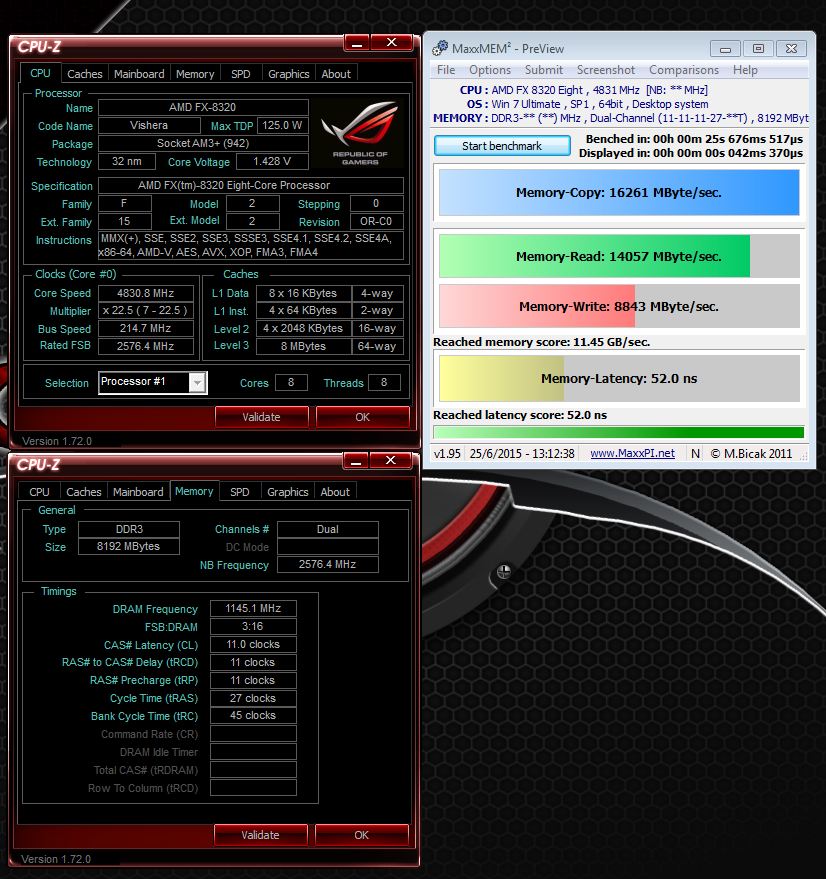Viewport: 826px width, 879px height.
Task: Open the MaxxMEM Comparisons menu
Action: click(x=684, y=70)
